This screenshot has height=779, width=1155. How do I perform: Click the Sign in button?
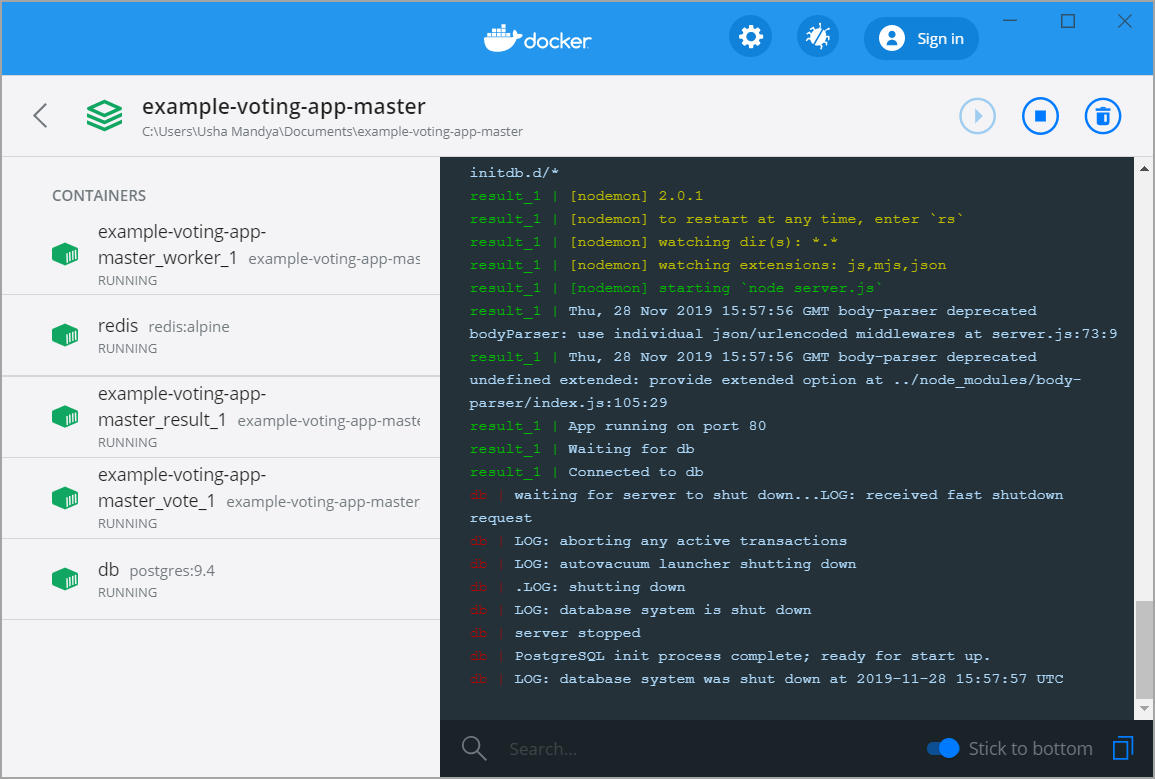(921, 37)
